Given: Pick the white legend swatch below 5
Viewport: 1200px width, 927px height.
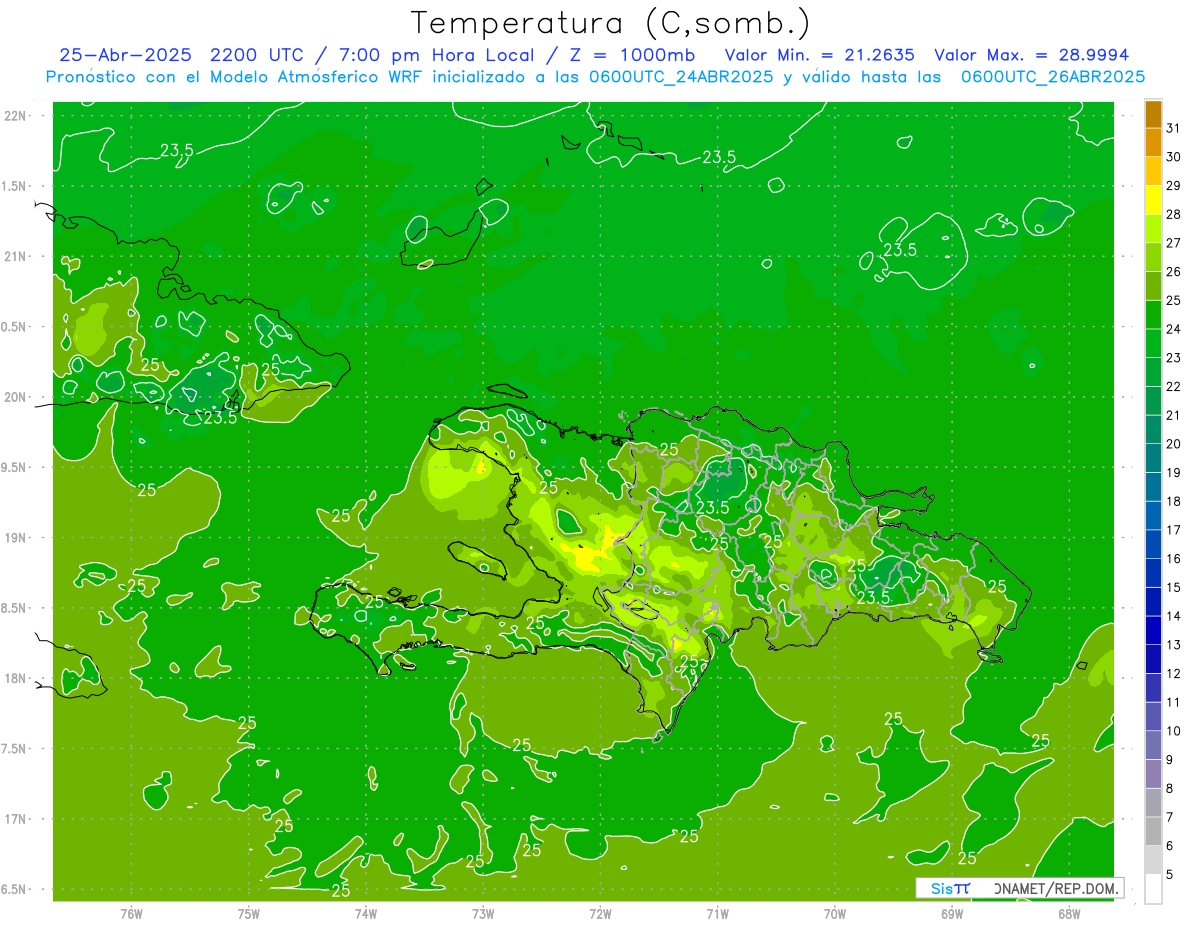Looking at the screenshot, I should click(x=1153, y=889).
